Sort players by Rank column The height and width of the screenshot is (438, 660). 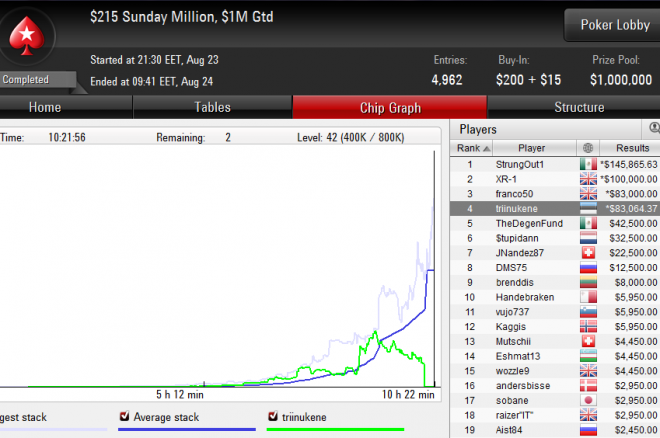pyautogui.click(x=472, y=148)
